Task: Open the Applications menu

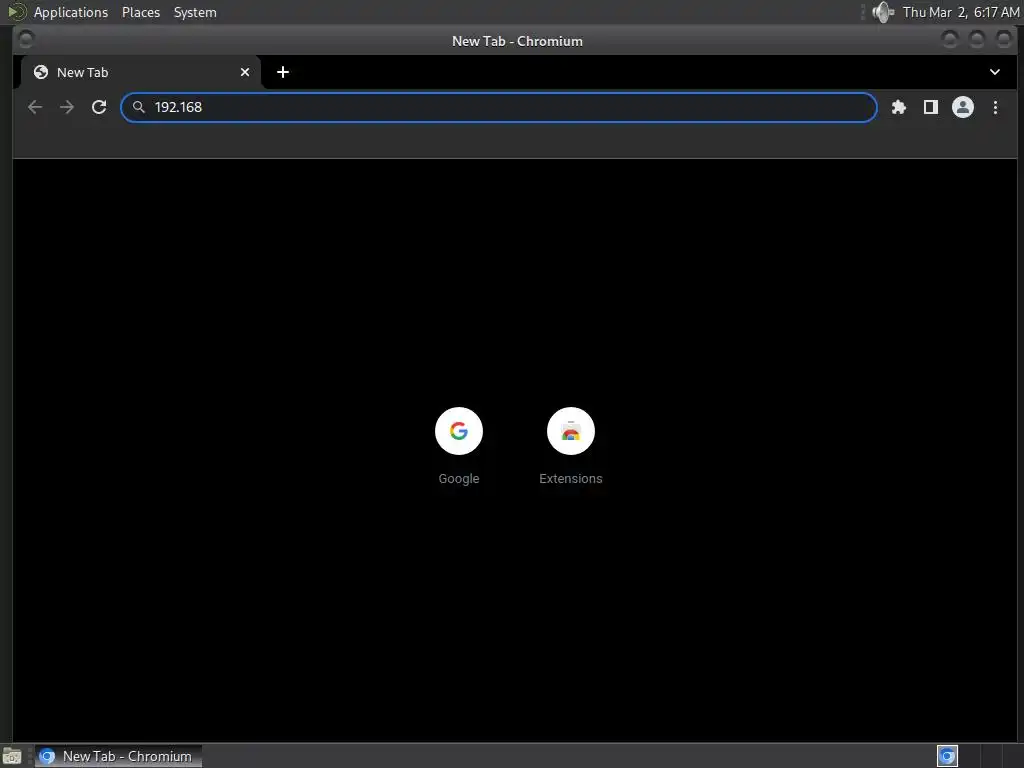Action: click(x=71, y=12)
